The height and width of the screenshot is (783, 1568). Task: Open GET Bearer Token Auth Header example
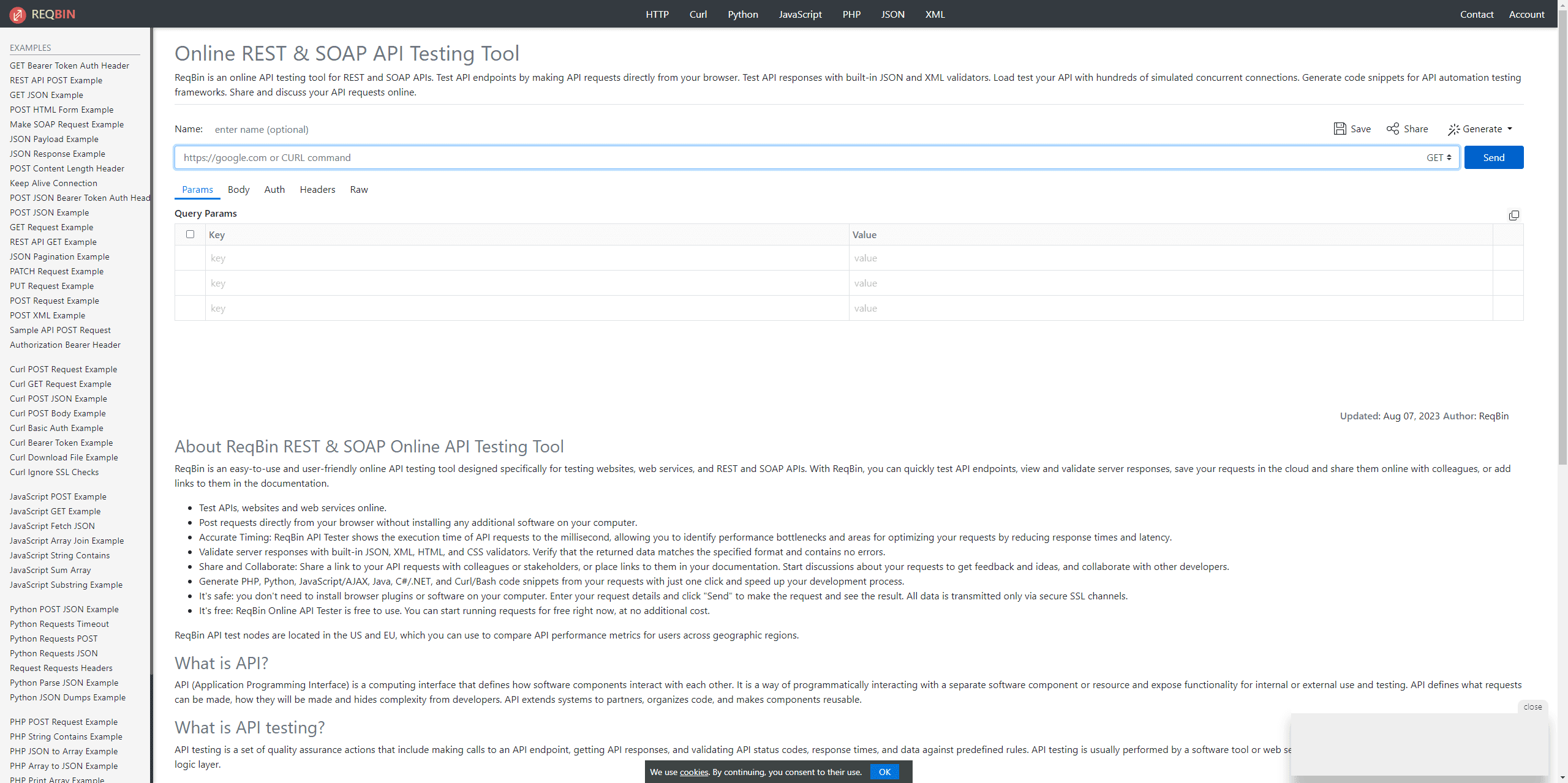pyautogui.click(x=69, y=66)
